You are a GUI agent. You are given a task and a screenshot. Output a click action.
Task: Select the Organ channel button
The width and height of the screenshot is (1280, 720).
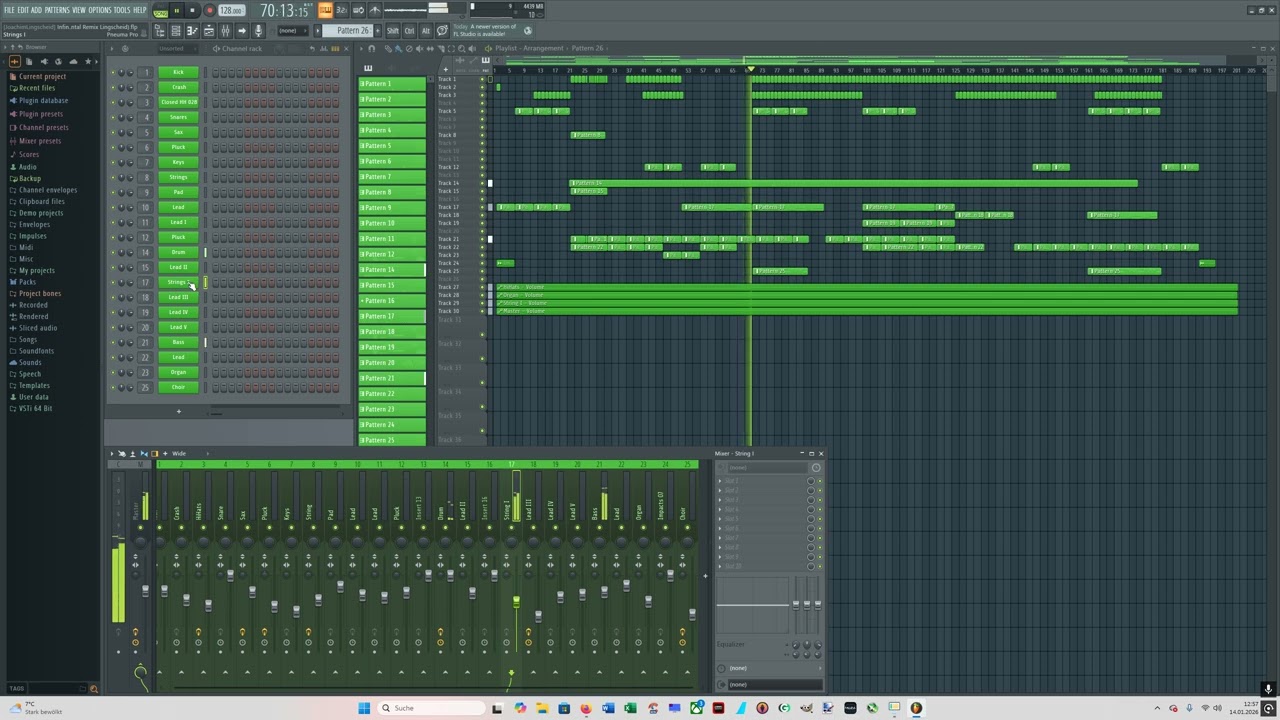tap(178, 372)
